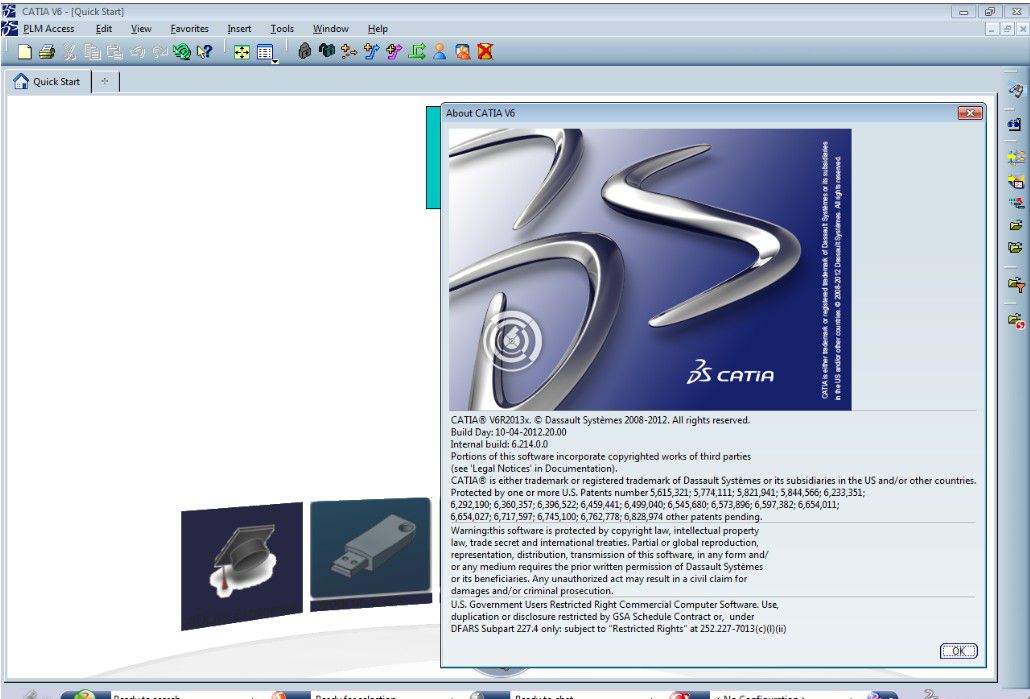Open the Window menu
Screen dimensions: 1030x699
pyautogui.click(x=330, y=29)
